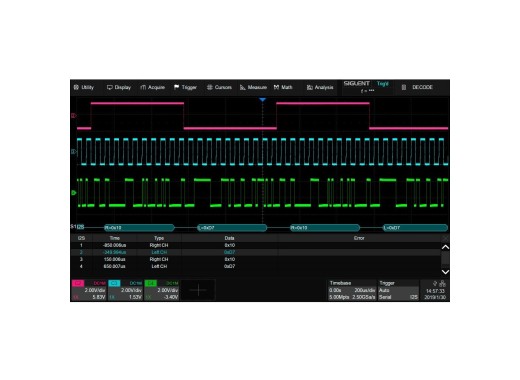Click the clock time 14:57:33
This screenshot has width=520, height=380.
pyautogui.click(x=435, y=291)
